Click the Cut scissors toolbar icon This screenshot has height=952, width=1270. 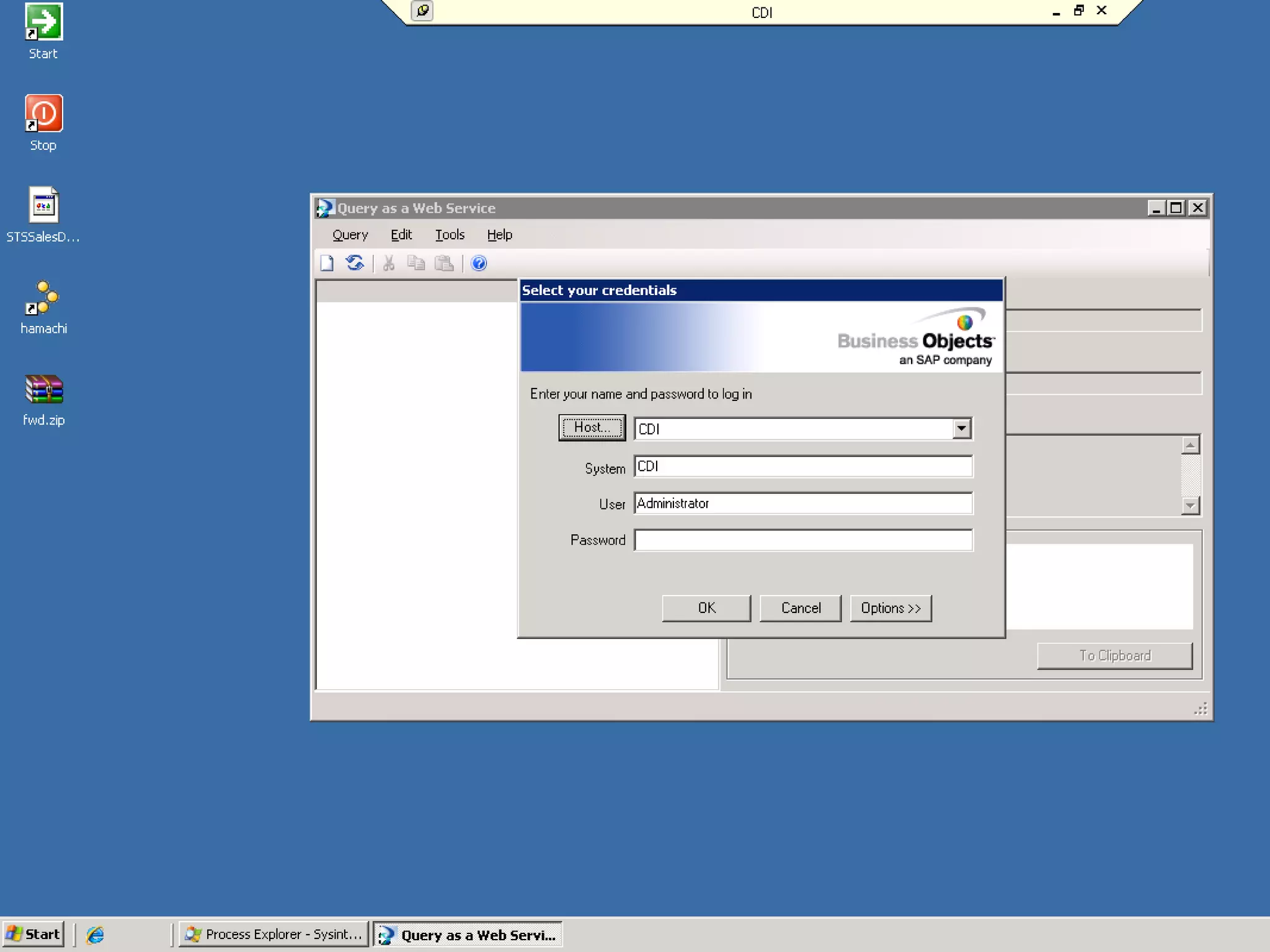click(389, 263)
